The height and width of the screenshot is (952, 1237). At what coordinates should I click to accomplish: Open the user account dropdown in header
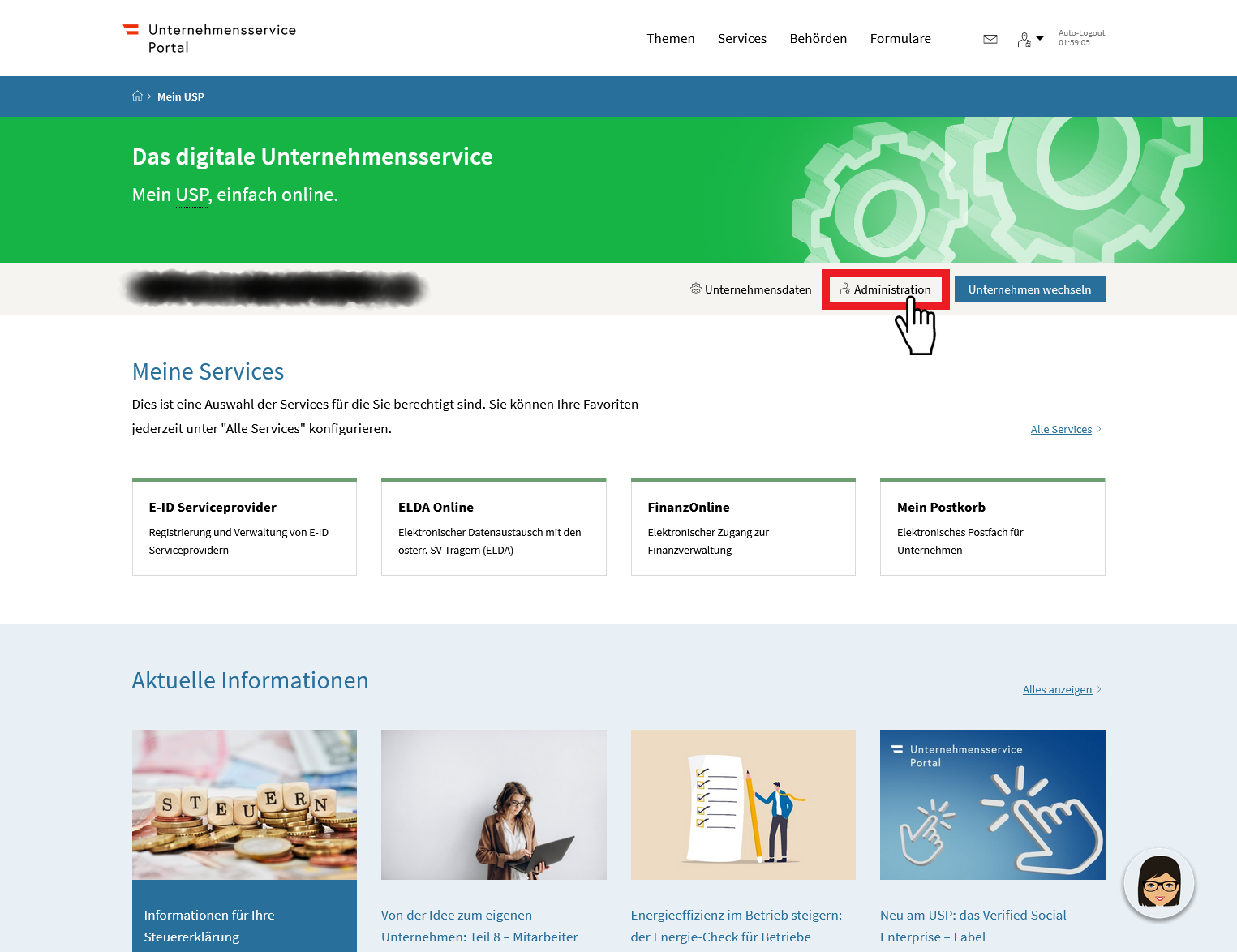(1030, 39)
